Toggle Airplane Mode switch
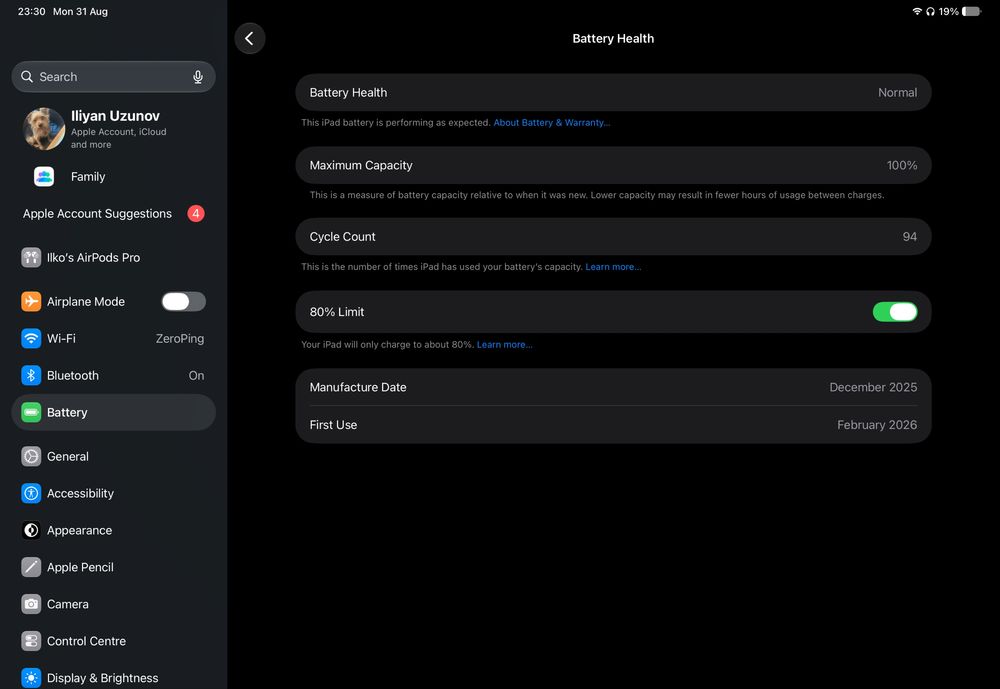Viewport: 1000px width, 689px height. (184, 301)
